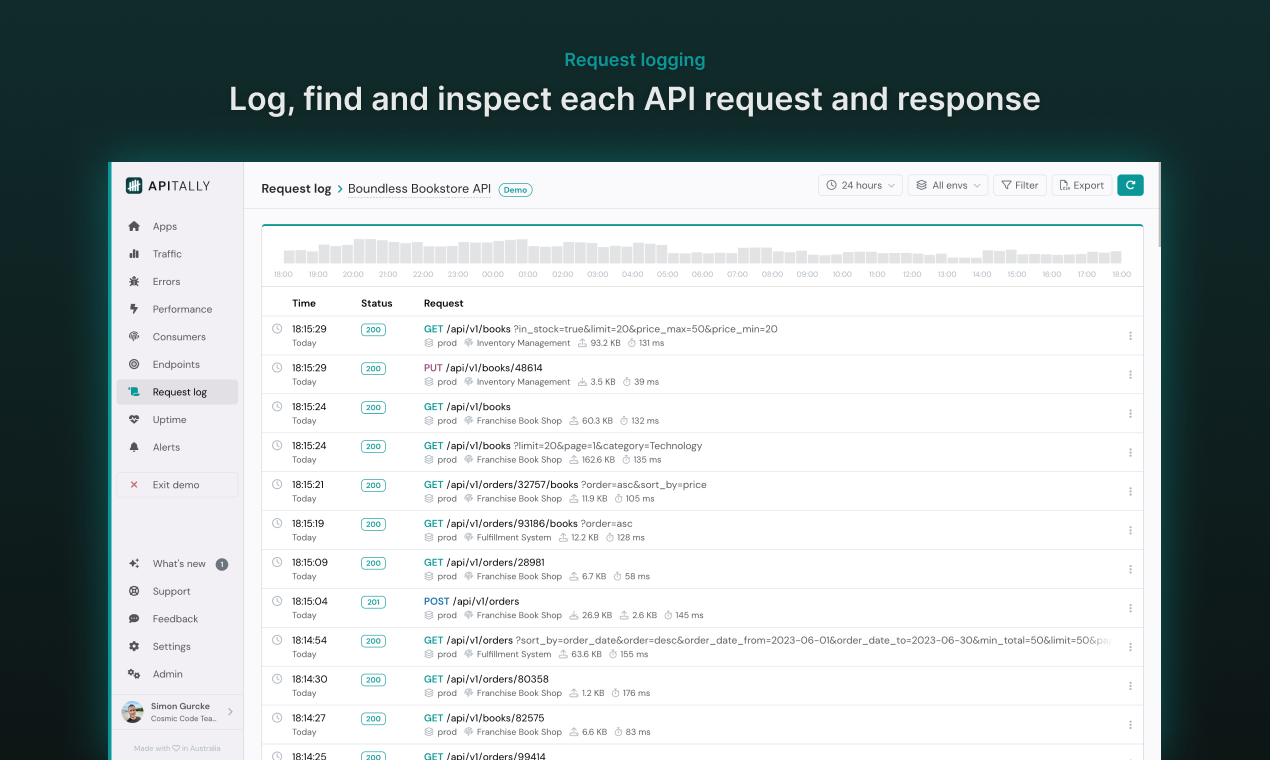Click the histogram bar at 00:00
The height and width of the screenshot is (760, 1270).
pos(498,252)
